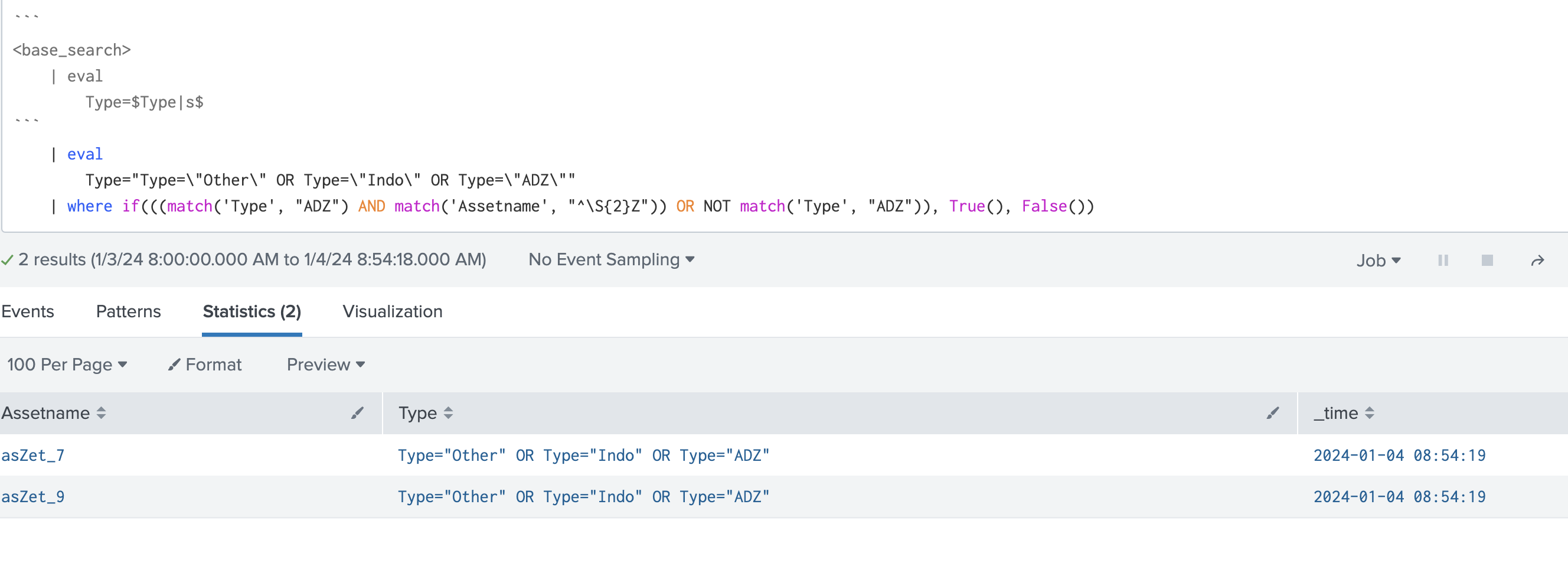The height and width of the screenshot is (566, 1568).
Task: Expand the No Event Sampling dropdown
Action: coord(611,259)
